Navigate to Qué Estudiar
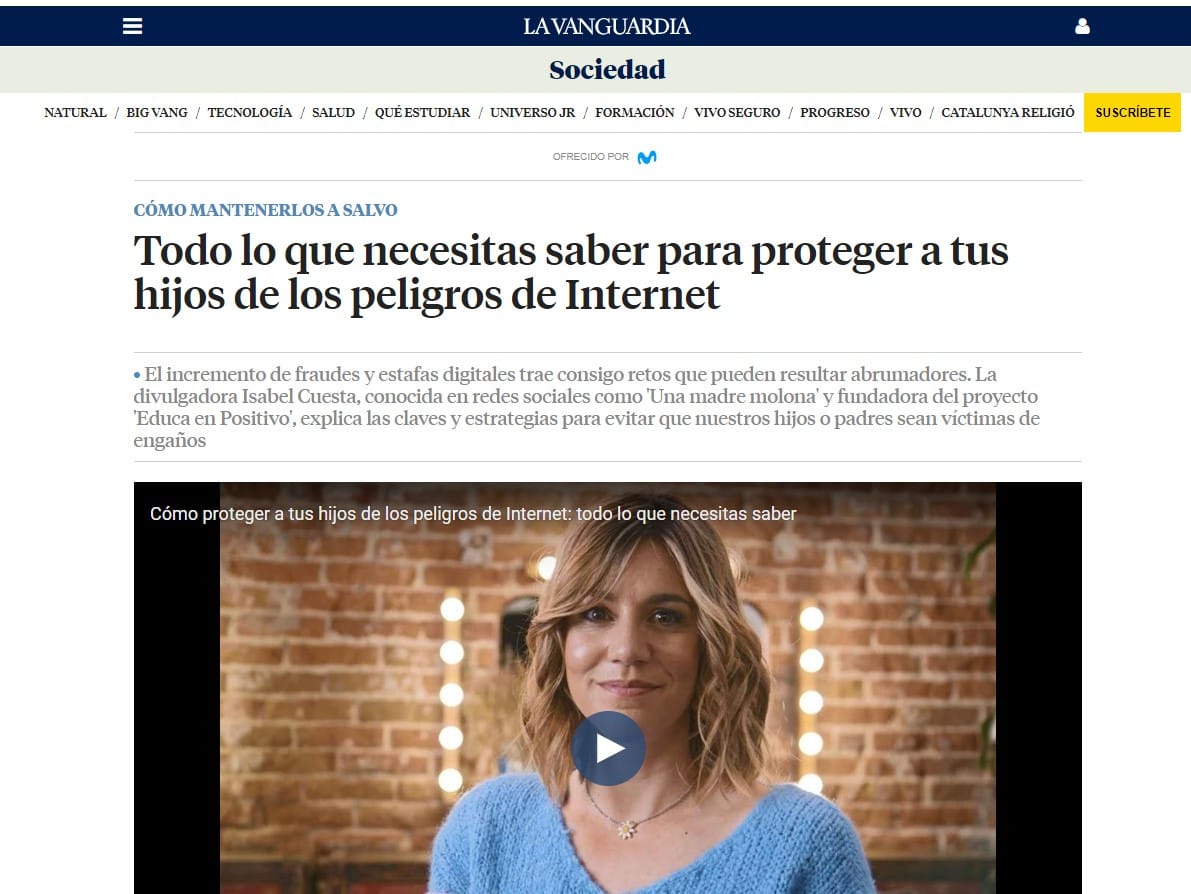This screenshot has width=1191, height=894. coord(422,112)
